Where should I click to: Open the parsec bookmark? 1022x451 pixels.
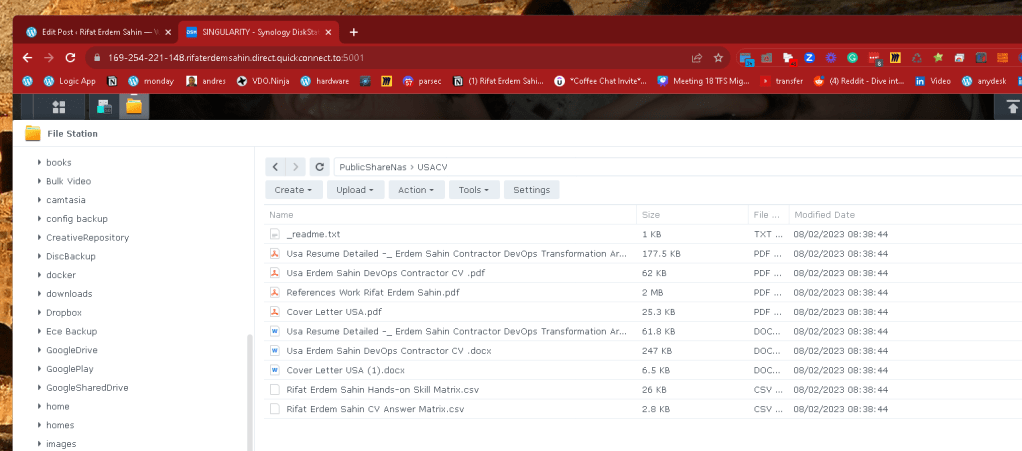pyautogui.click(x=422, y=81)
